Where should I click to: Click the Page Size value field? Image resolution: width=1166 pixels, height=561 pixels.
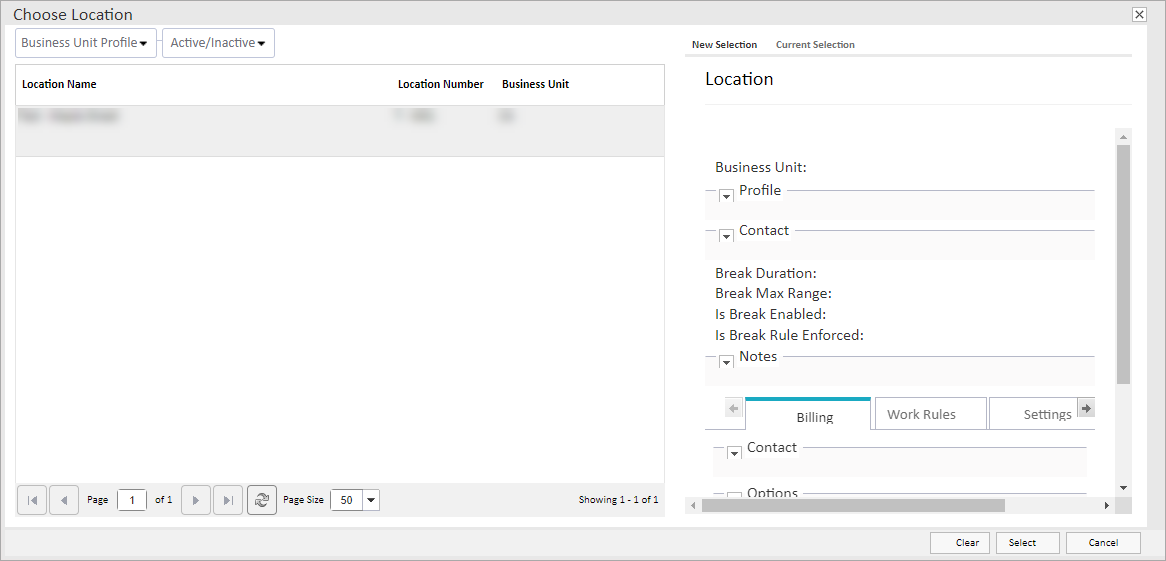point(347,500)
